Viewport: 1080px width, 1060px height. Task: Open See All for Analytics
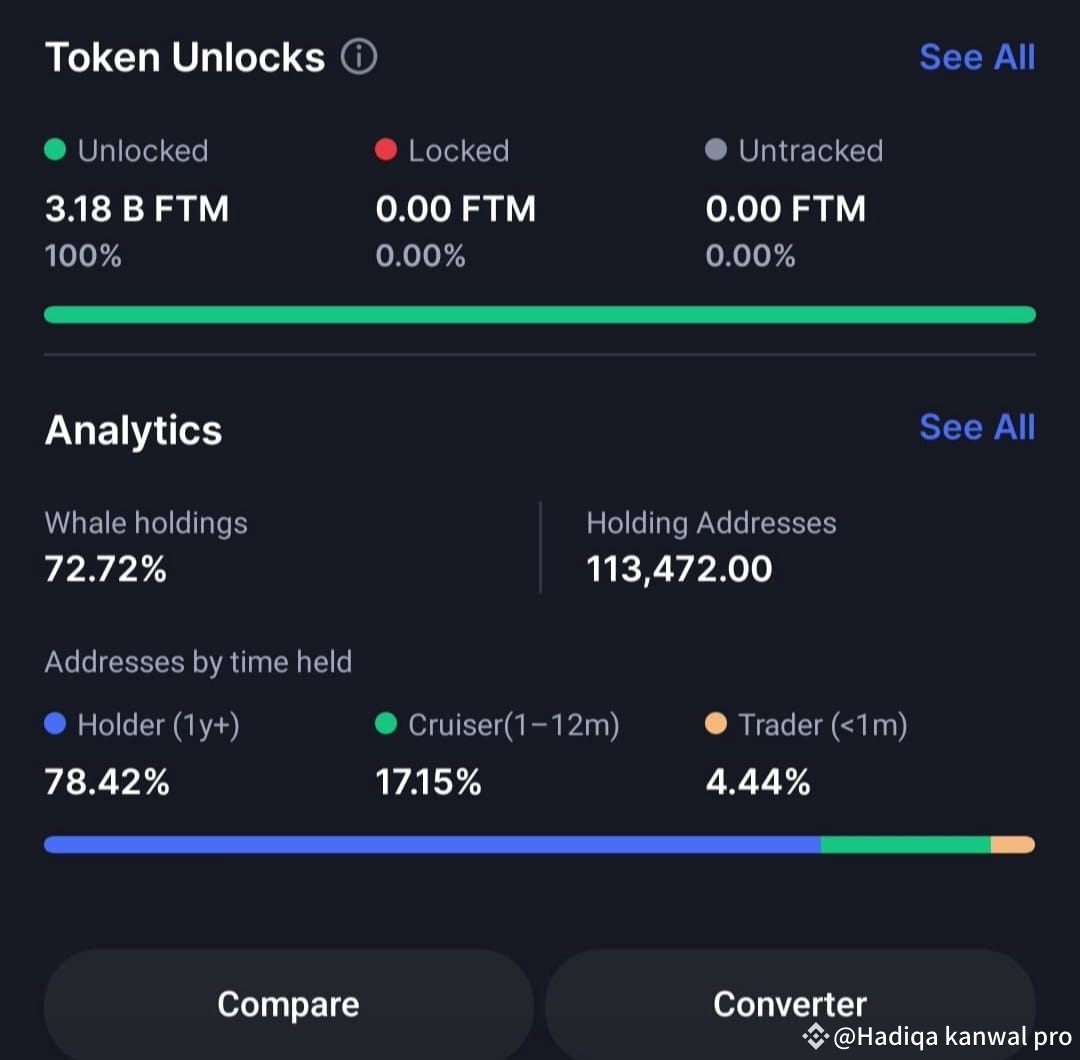click(x=977, y=427)
